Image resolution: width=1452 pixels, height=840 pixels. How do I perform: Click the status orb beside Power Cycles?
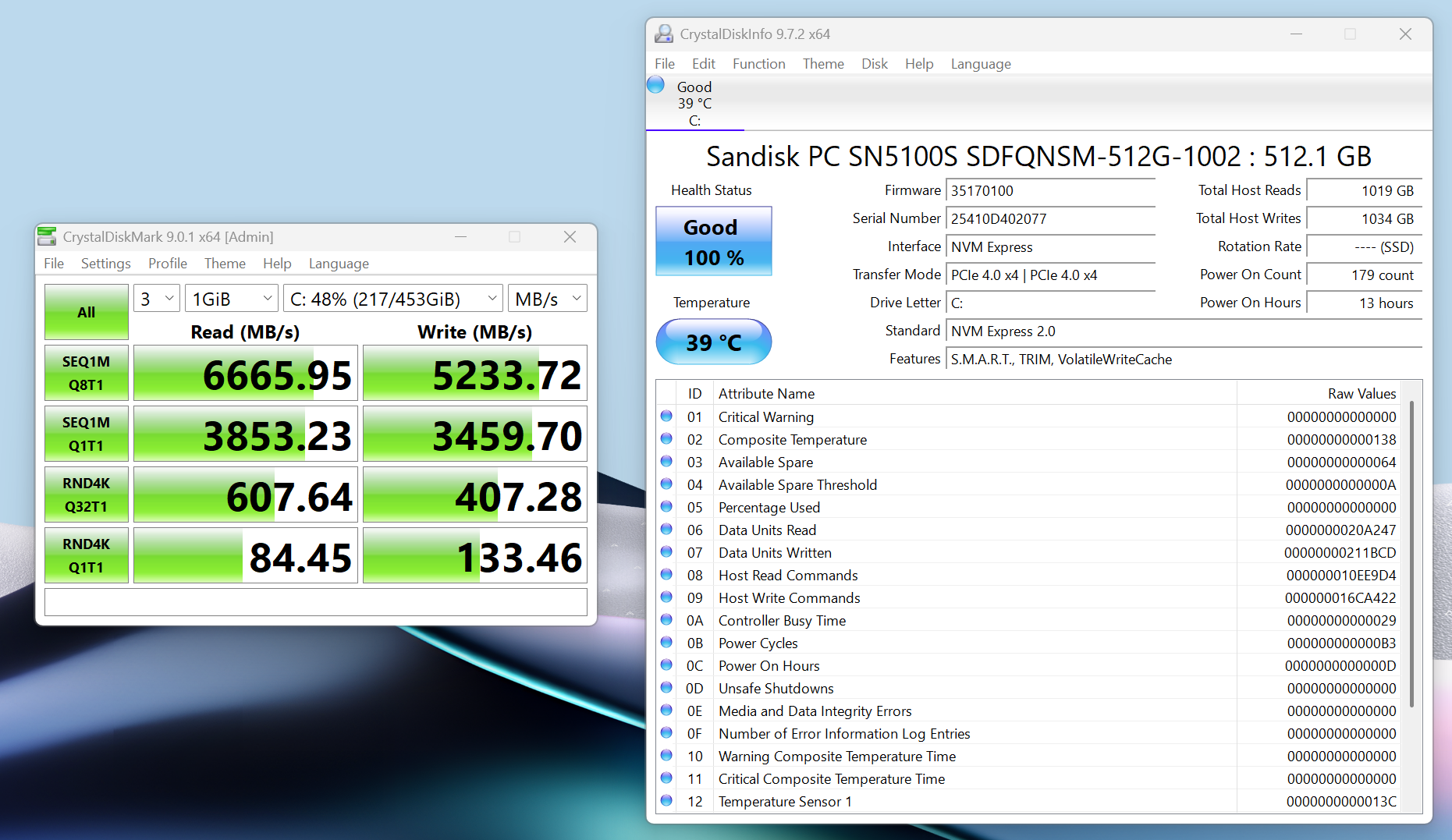click(x=666, y=643)
